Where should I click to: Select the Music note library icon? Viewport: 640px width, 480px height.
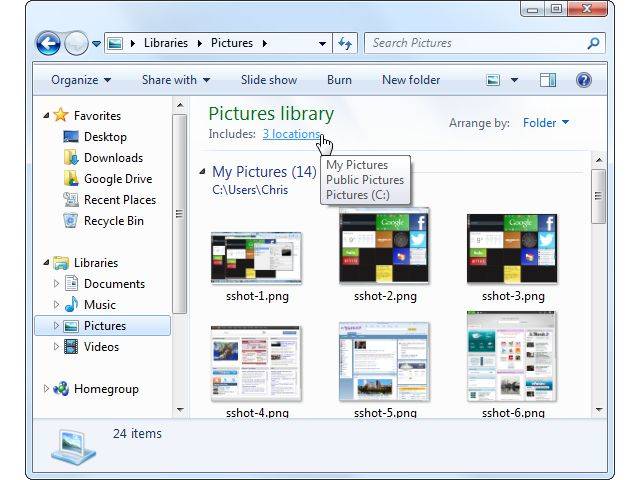pyautogui.click(x=71, y=304)
